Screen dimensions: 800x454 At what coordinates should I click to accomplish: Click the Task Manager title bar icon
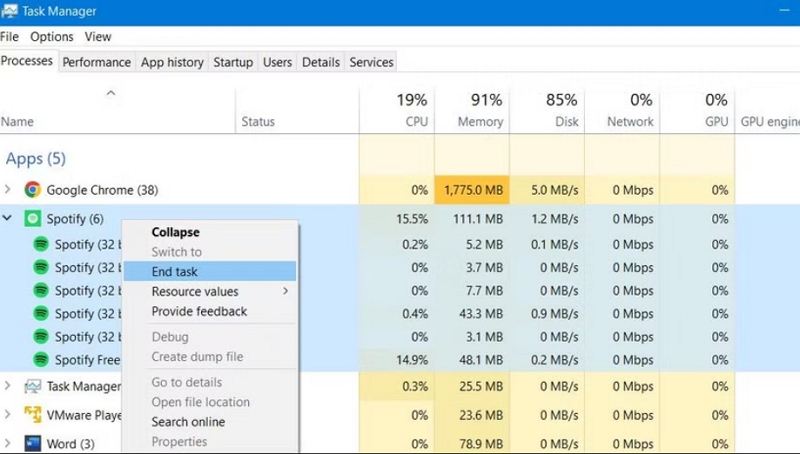(10, 12)
